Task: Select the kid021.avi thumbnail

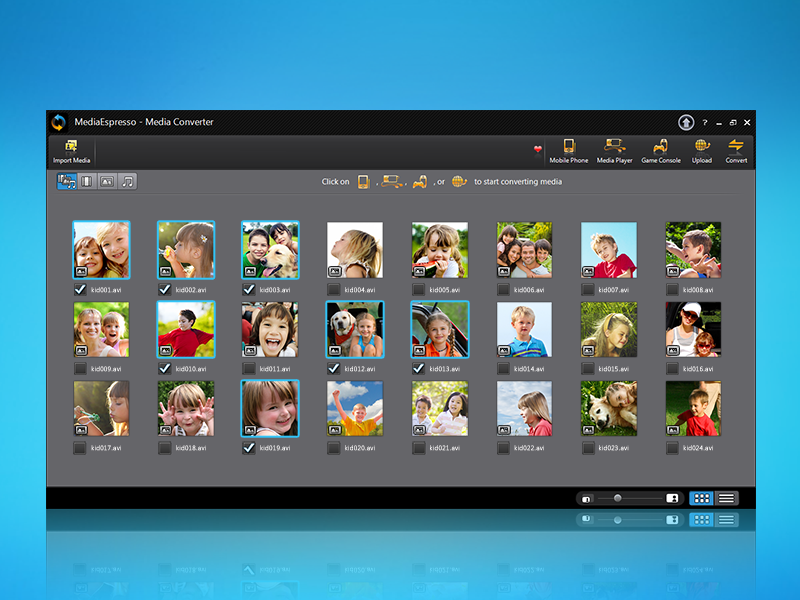Action: point(440,408)
